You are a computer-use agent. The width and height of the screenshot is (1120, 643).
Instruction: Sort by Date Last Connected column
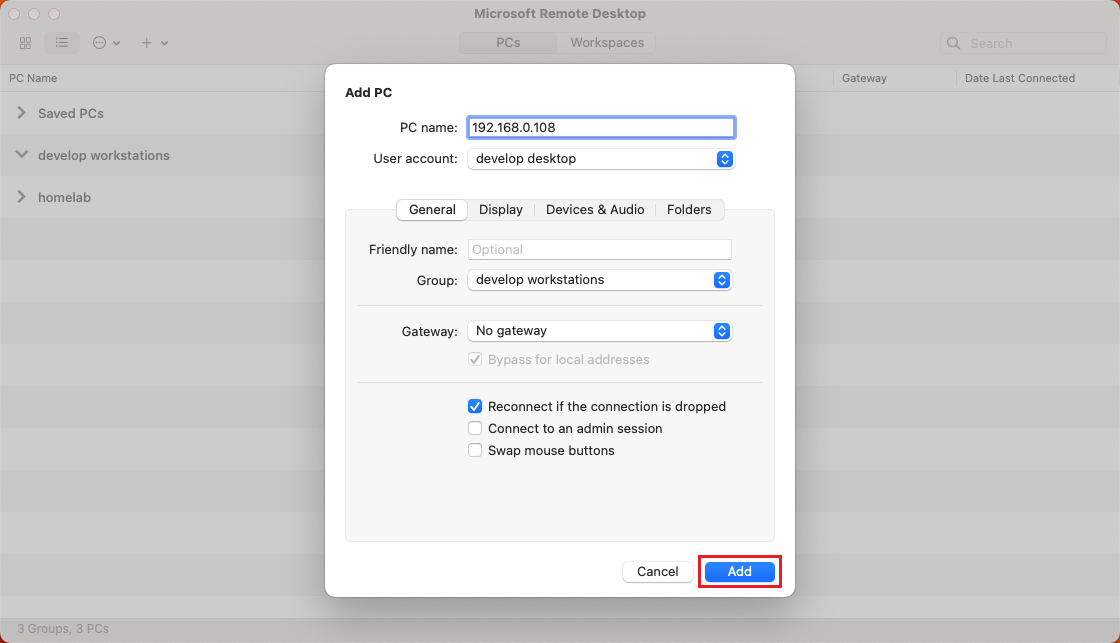pos(1019,79)
